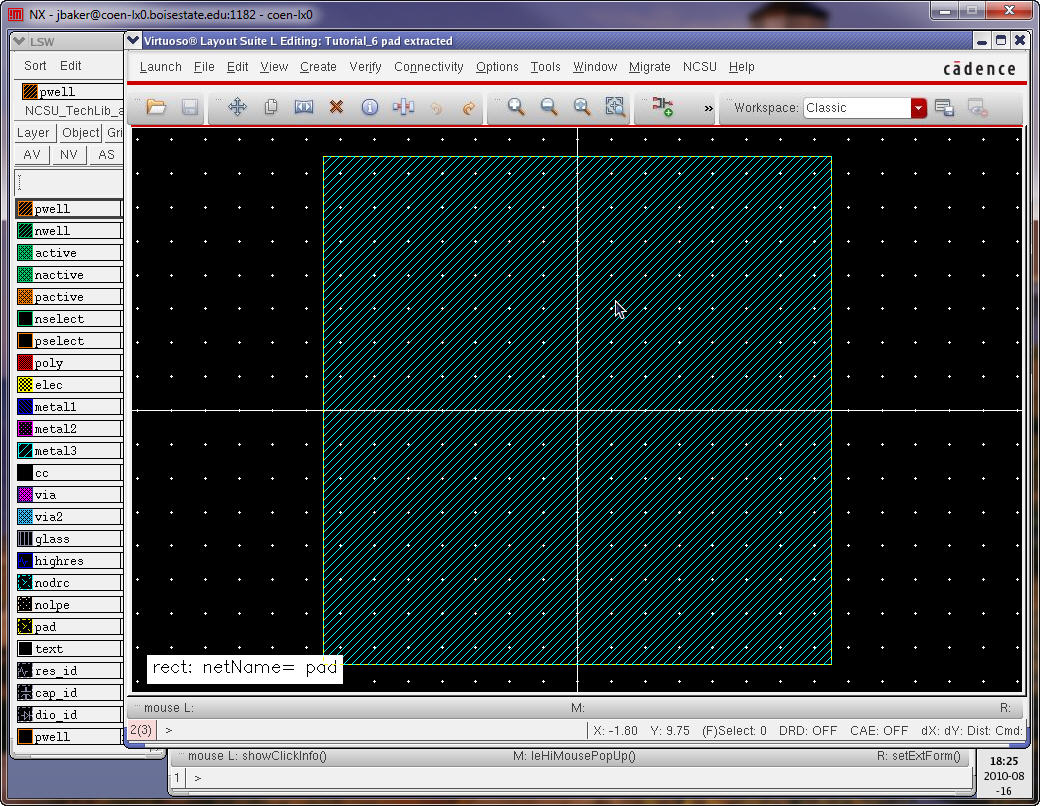
Task: Click the Open folder icon in toolbar
Action: click(x=155, y=107)
